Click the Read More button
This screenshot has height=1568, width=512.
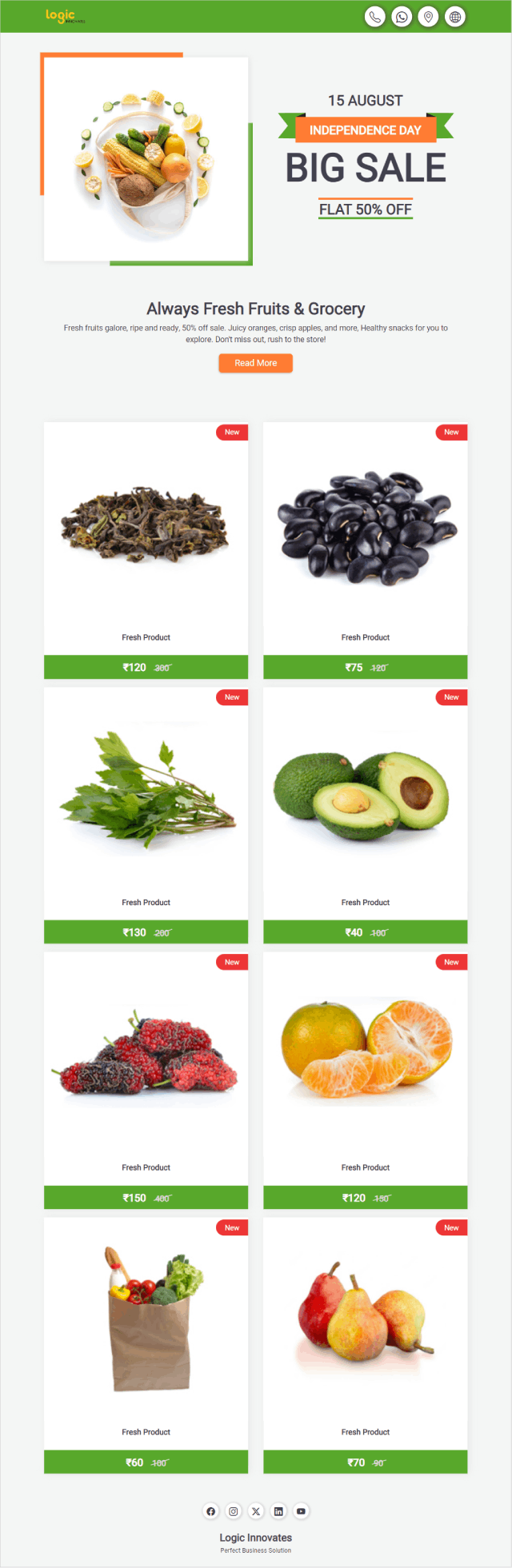click(x=256, y=363)
